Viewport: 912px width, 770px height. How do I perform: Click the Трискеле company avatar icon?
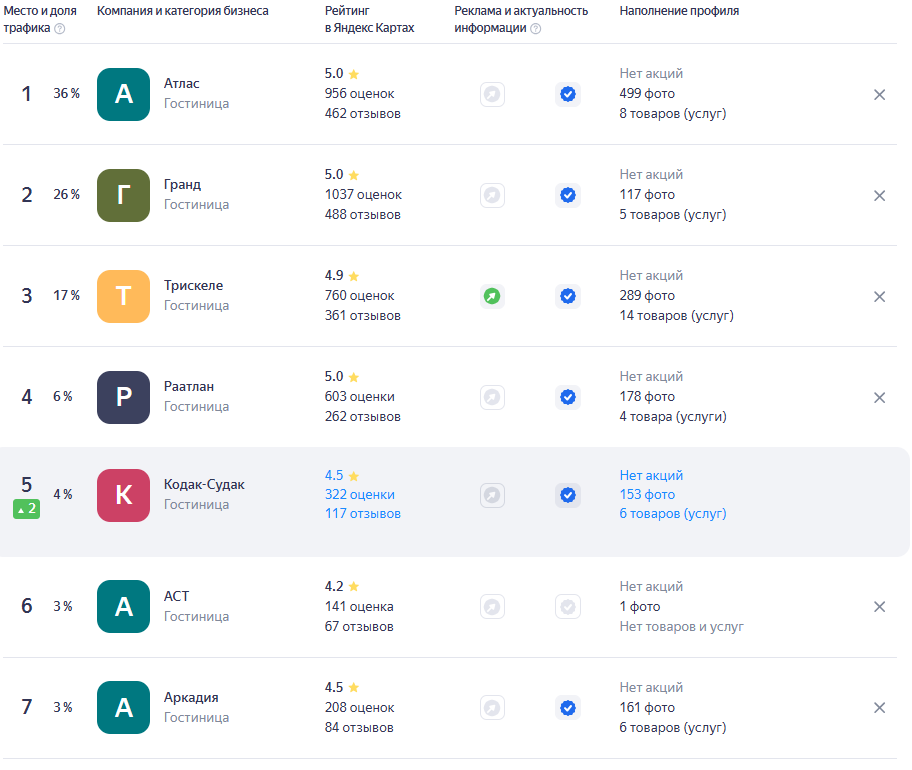coord(123,297)
